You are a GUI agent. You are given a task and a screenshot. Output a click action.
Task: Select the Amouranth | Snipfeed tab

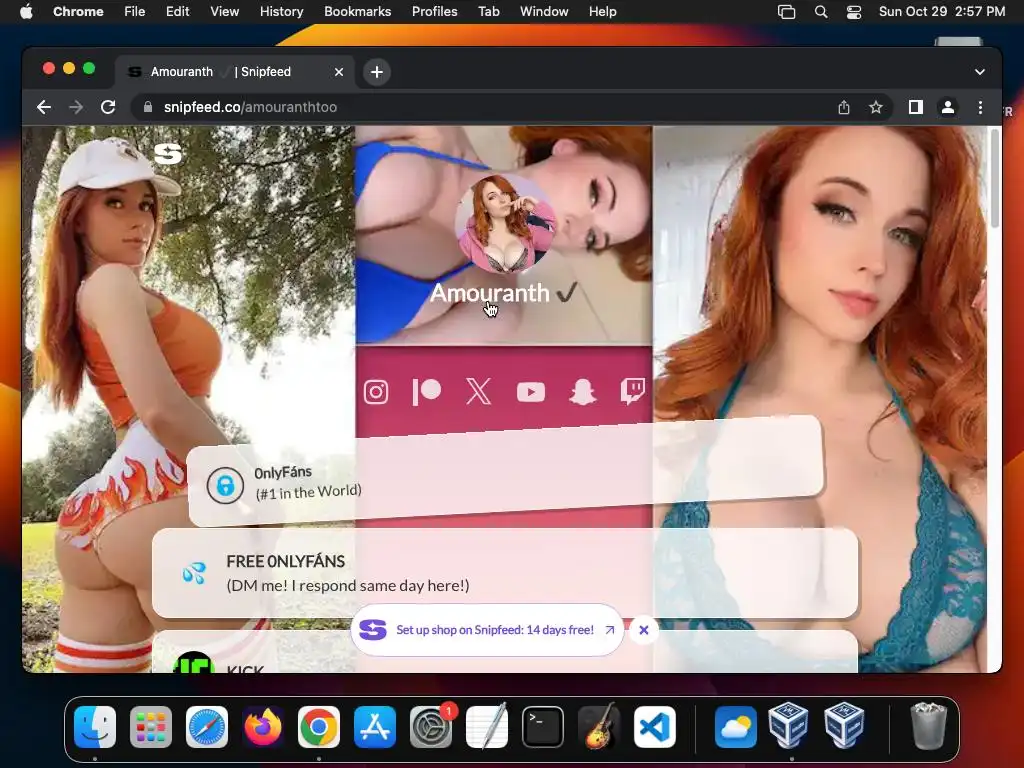coord(235,72)
